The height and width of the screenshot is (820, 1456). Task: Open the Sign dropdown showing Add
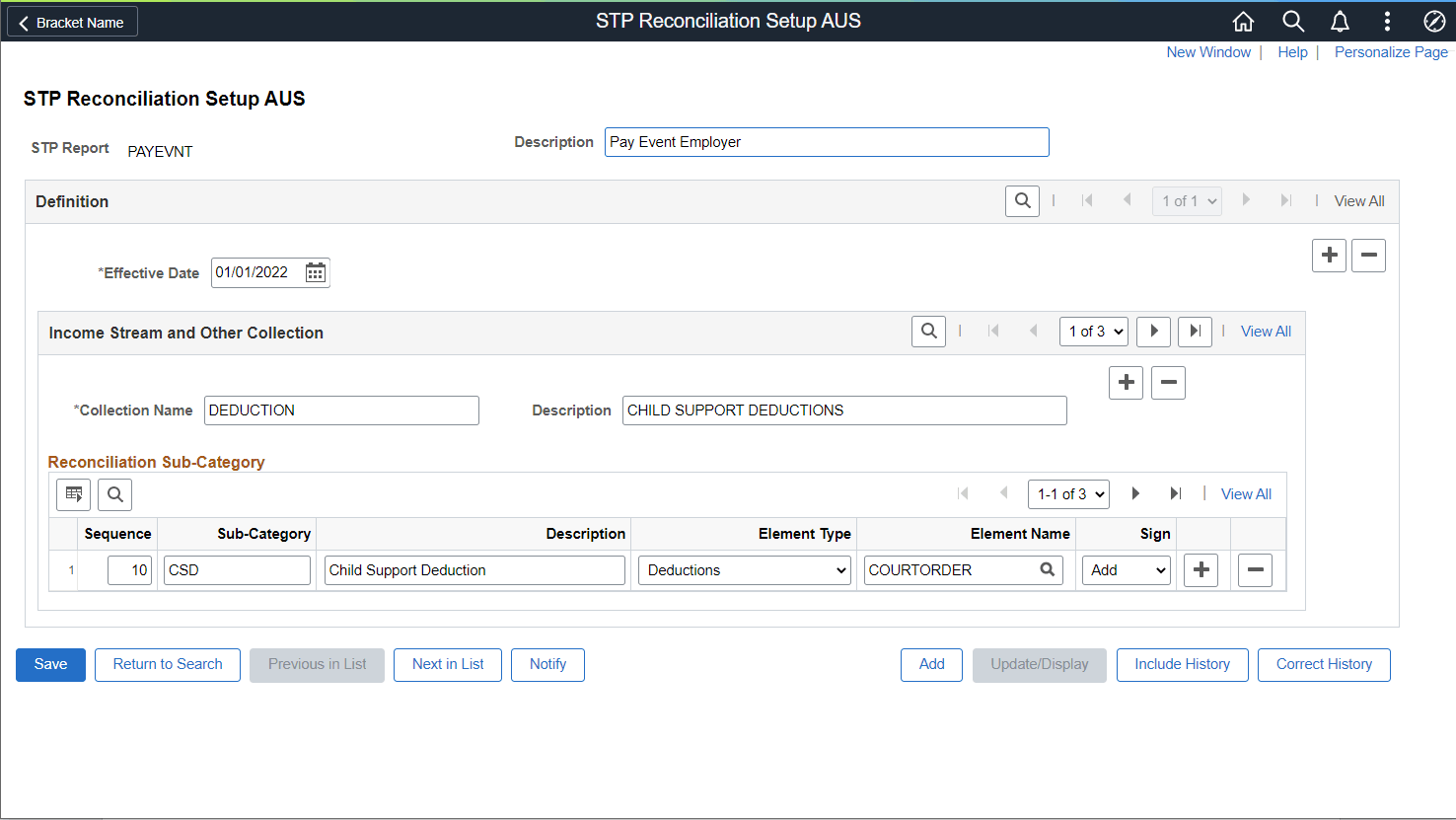coord(1126,569)
